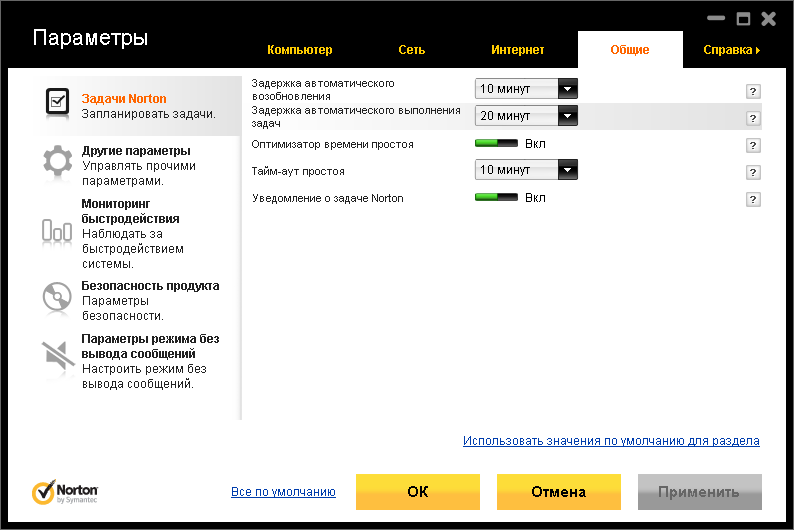Open the Тайм-аут простоя dropdown

point(526,170)
